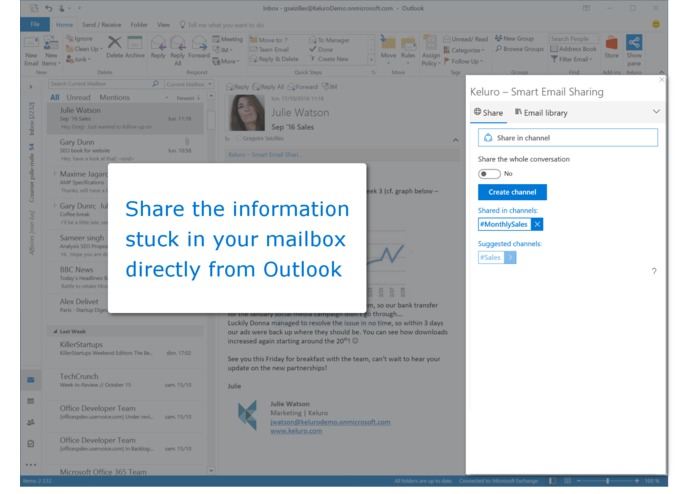Switch to the Share tab
Image resolution: width=695 pixels, height=494 pixels.
tap(488, 113)
